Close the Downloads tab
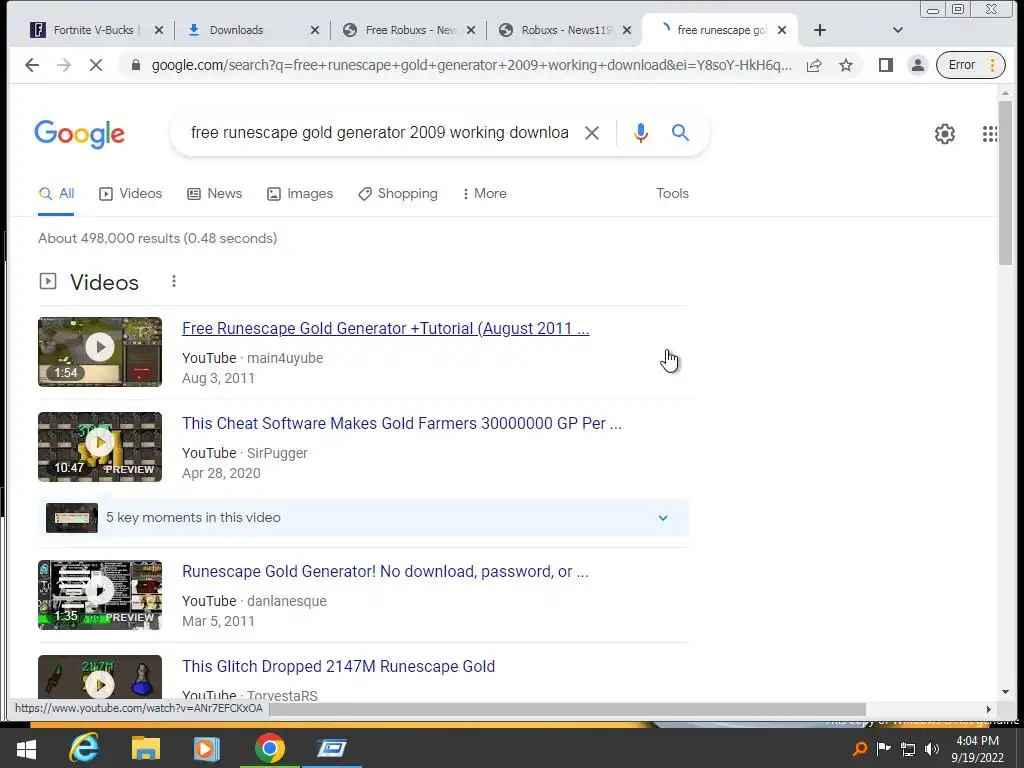Viewport: 1024px width, 768px height. (x=315, y=30)
